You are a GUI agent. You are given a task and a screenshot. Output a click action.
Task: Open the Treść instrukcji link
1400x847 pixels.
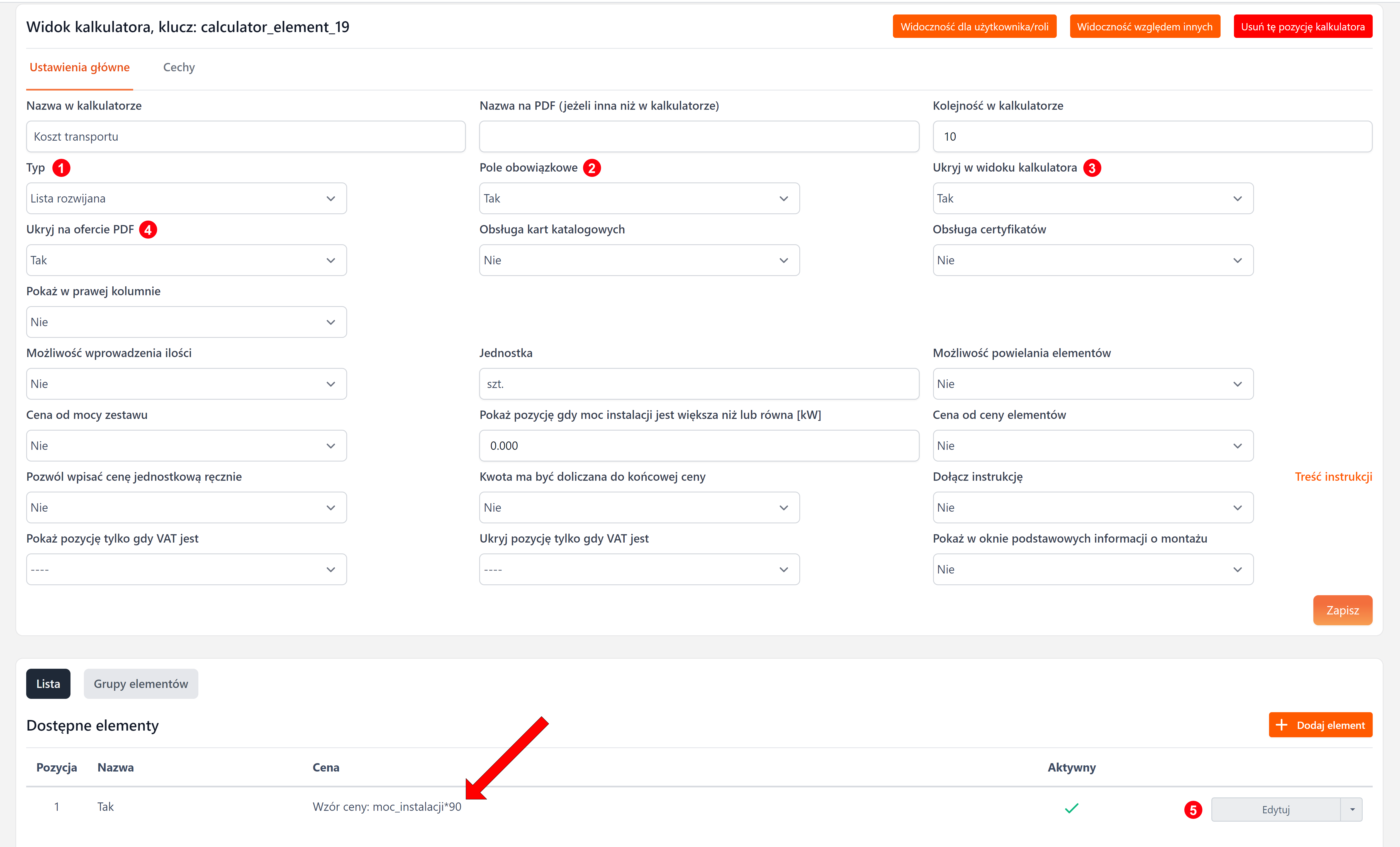click(1333, 477)
